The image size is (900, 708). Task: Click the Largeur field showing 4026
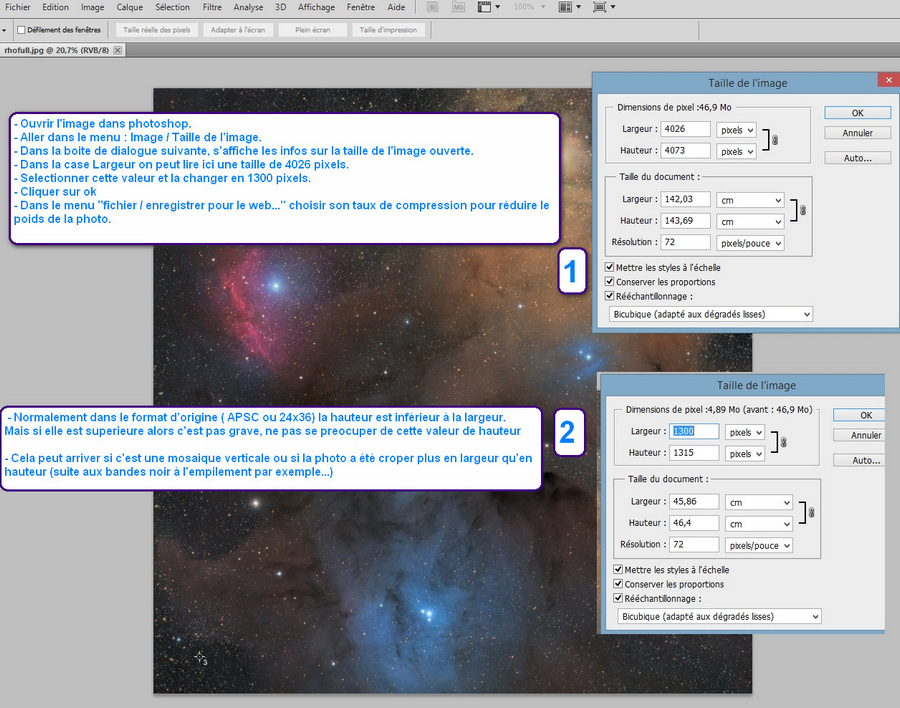tap(685, 129)
